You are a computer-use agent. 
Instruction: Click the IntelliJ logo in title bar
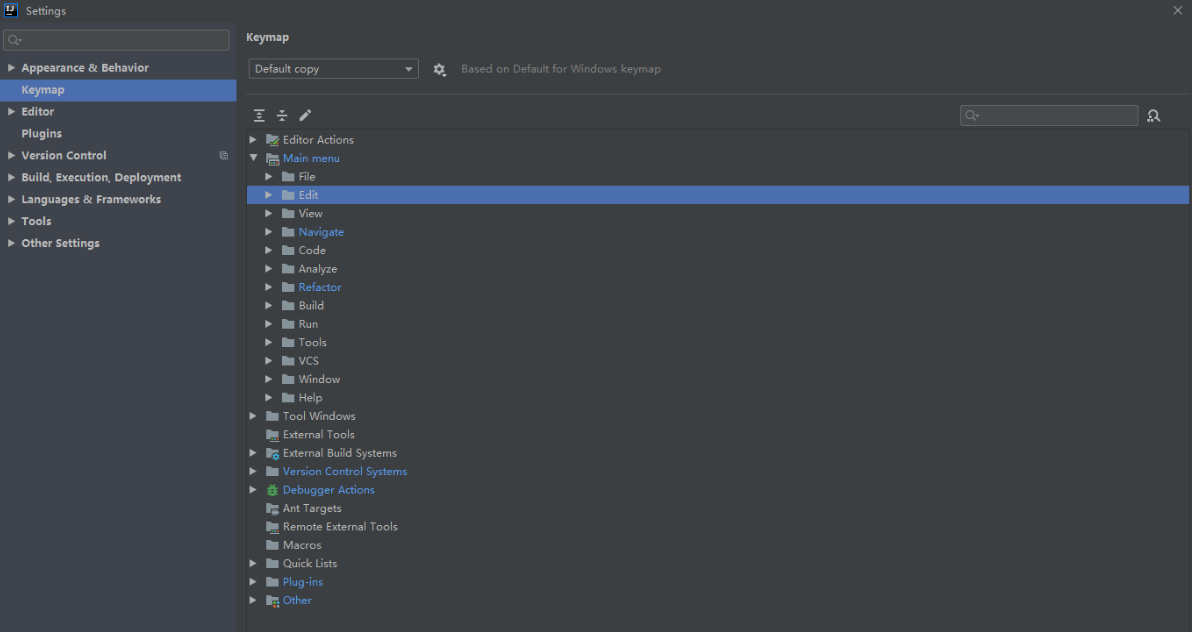coord(11,10)
